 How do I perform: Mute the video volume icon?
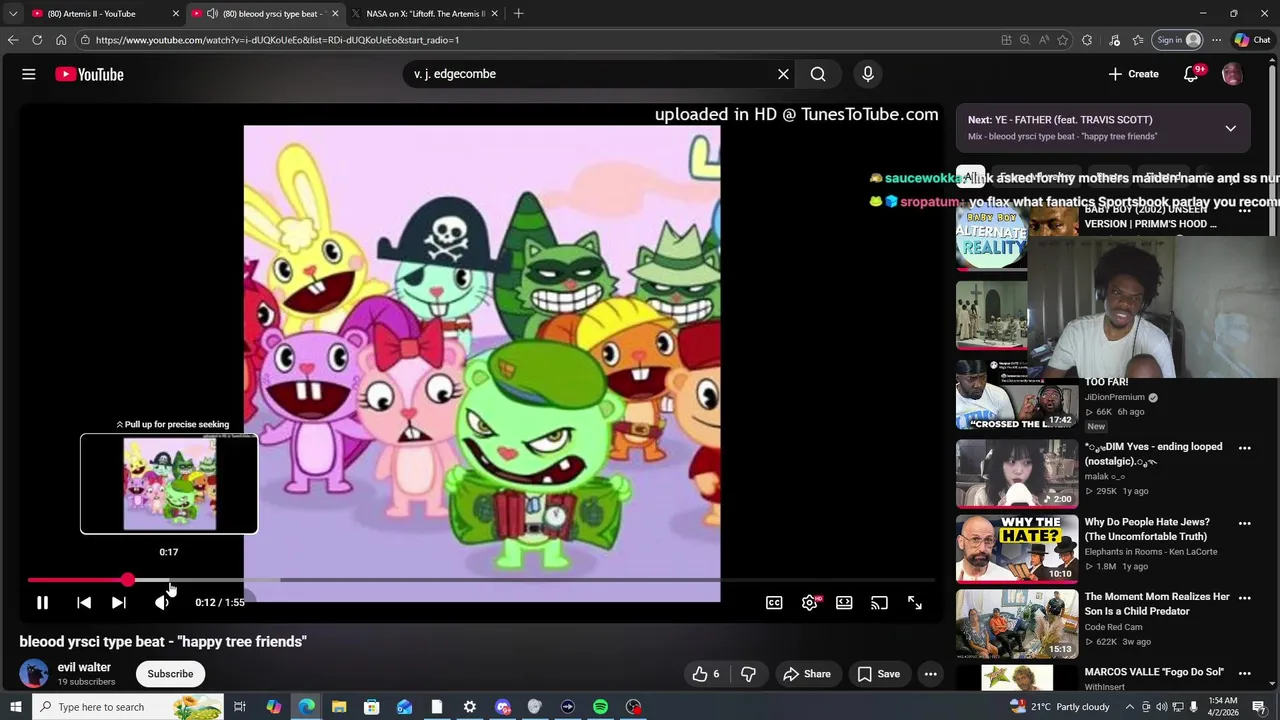[x=162, y=603]
